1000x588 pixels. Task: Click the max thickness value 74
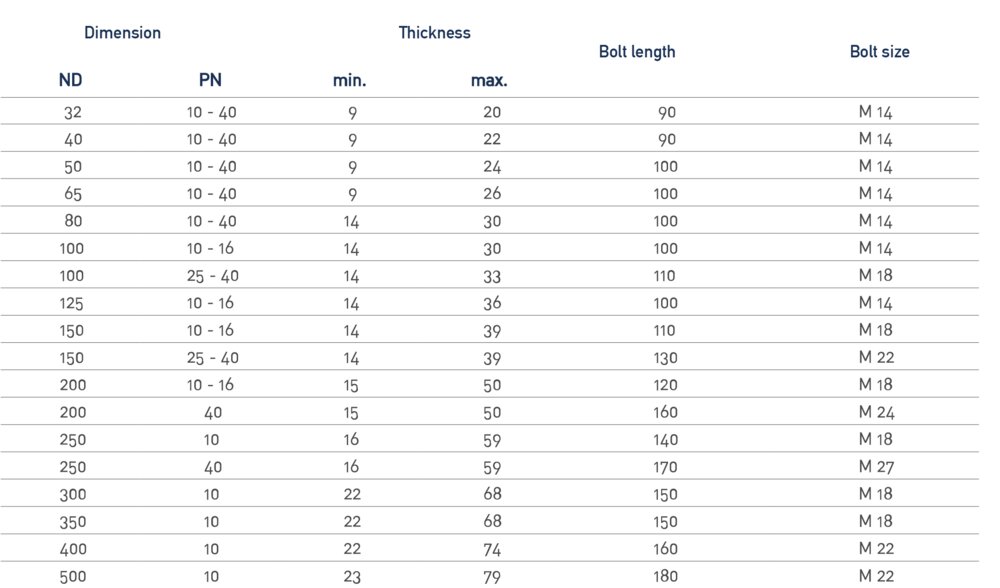[492, 549]
